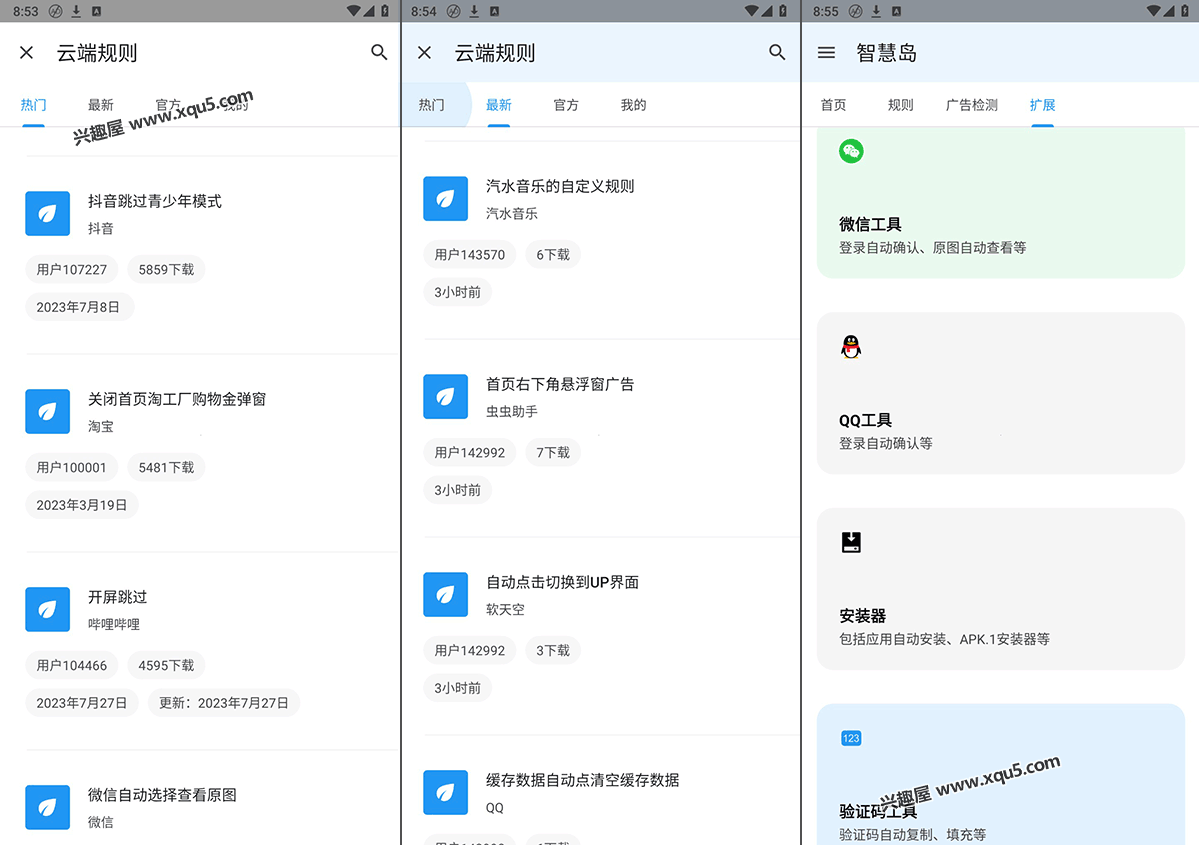Tap 2023年3月19日 date chip
This screenshot has height=845, width=1199.
click(82, 505)
